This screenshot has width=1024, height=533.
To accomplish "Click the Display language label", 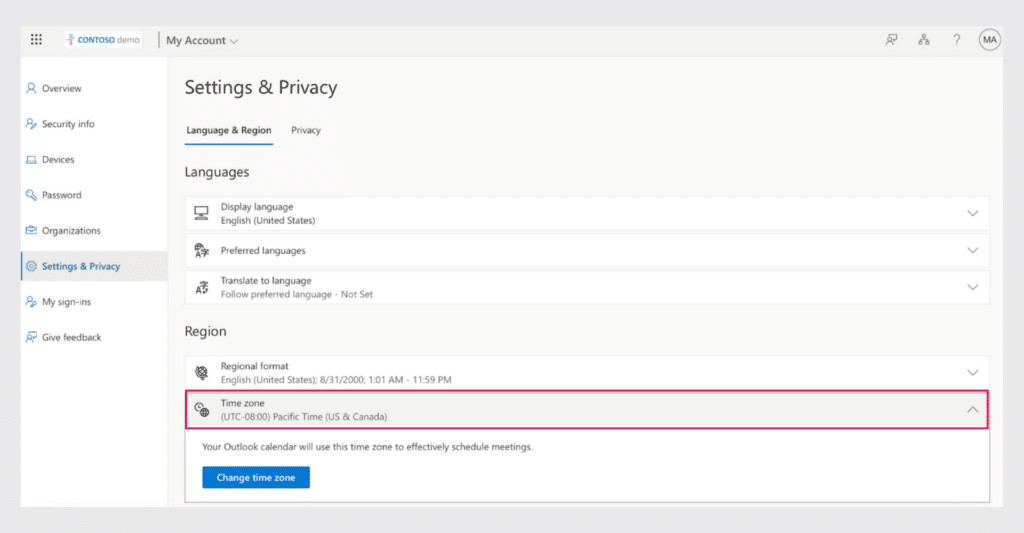I will 257,206.
